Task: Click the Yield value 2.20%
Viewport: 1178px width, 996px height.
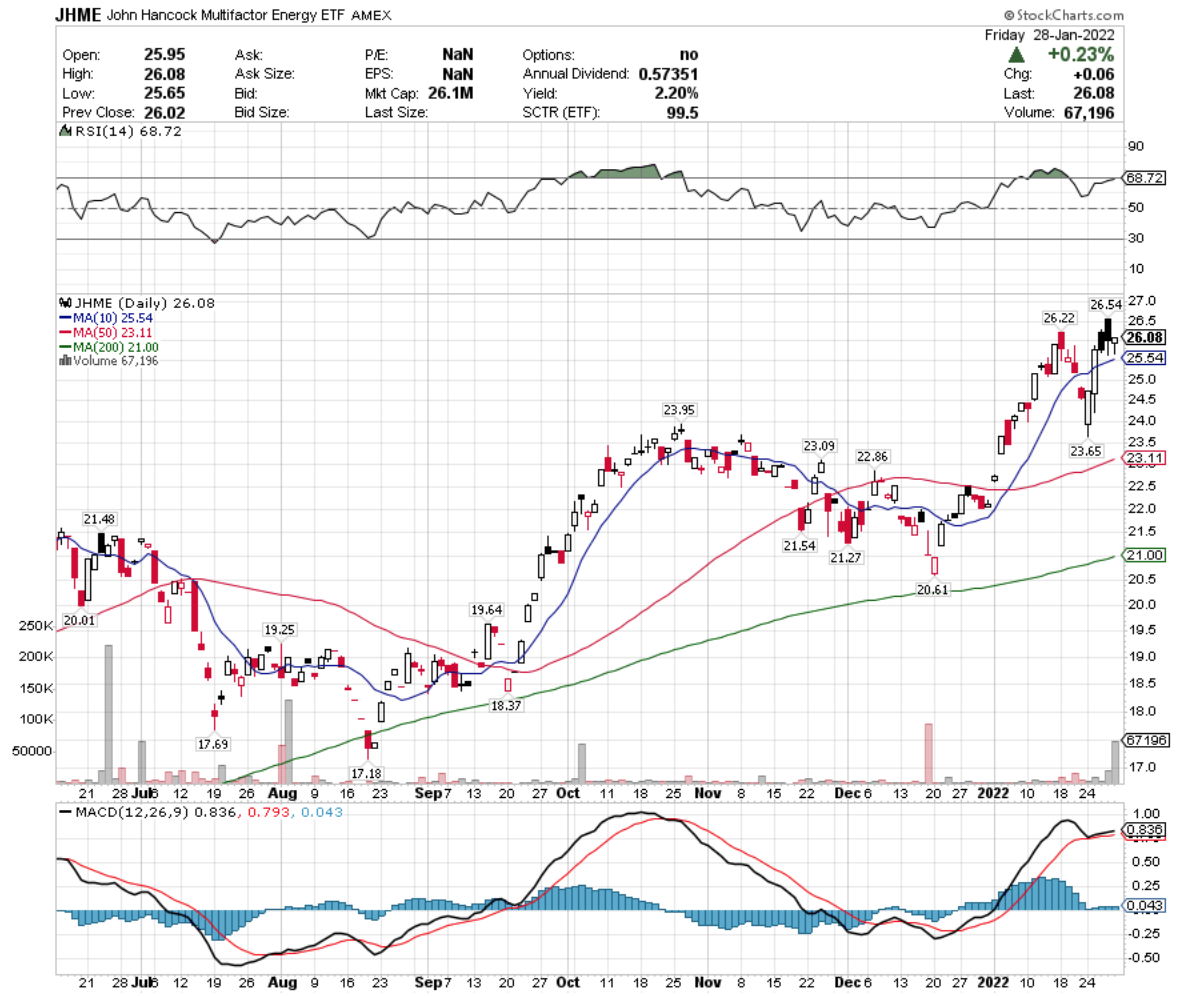Action: point(676,93)
